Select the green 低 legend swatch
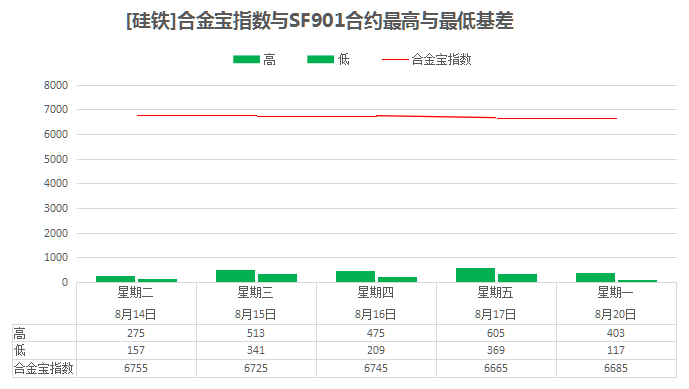Screen dimensions: 689x389 pyautogui.click(x=320, y=59)
